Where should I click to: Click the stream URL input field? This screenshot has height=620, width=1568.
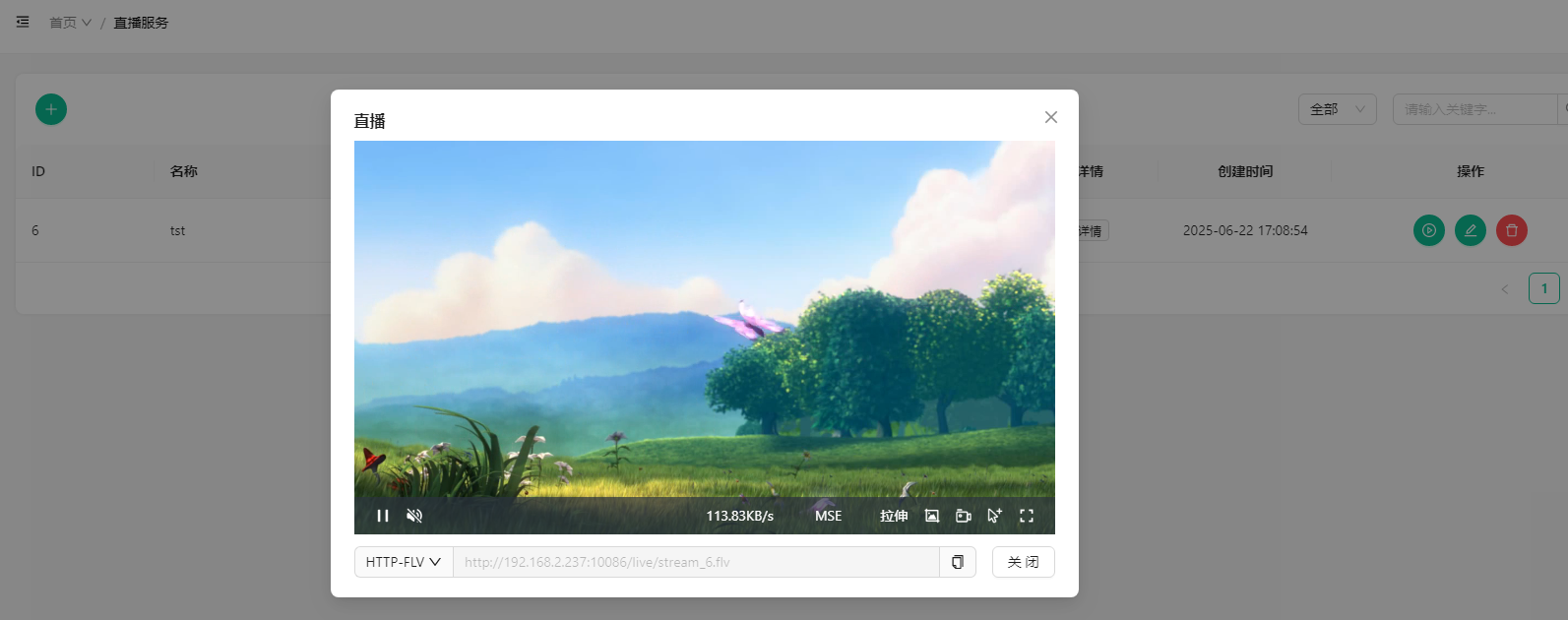696,562
